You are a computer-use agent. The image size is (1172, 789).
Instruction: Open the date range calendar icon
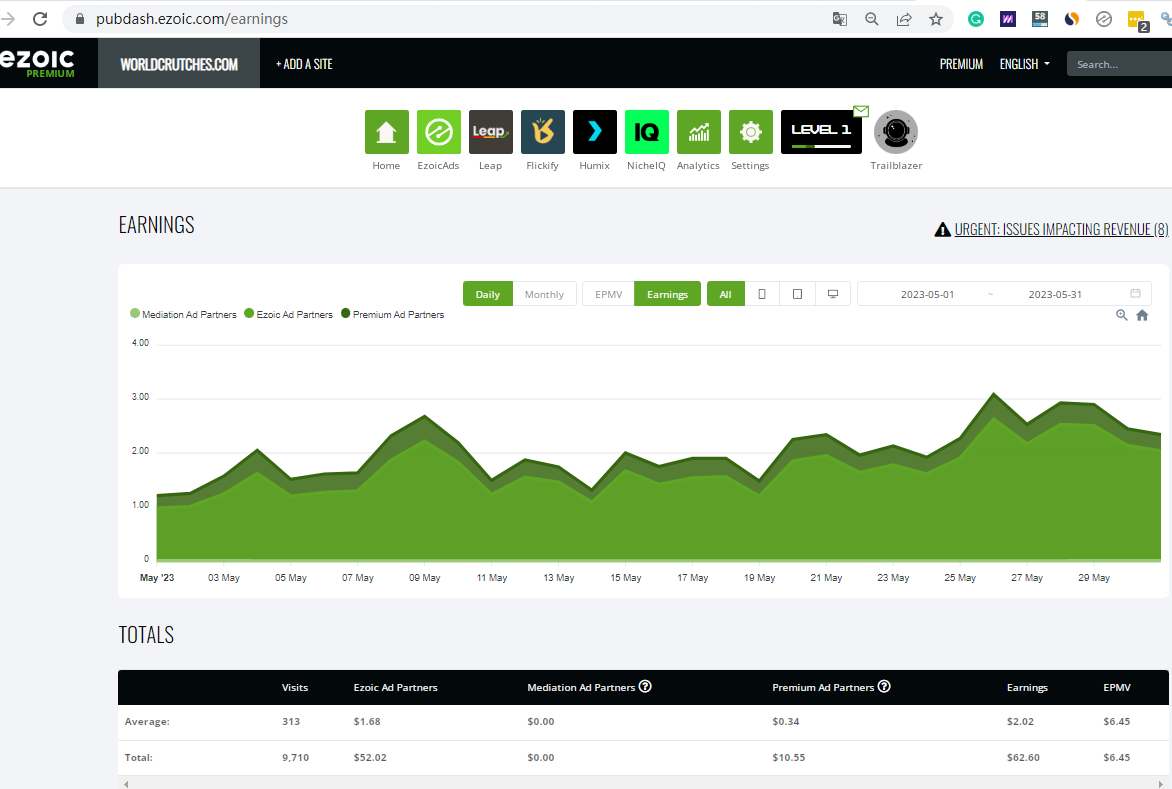[1135, 294]
